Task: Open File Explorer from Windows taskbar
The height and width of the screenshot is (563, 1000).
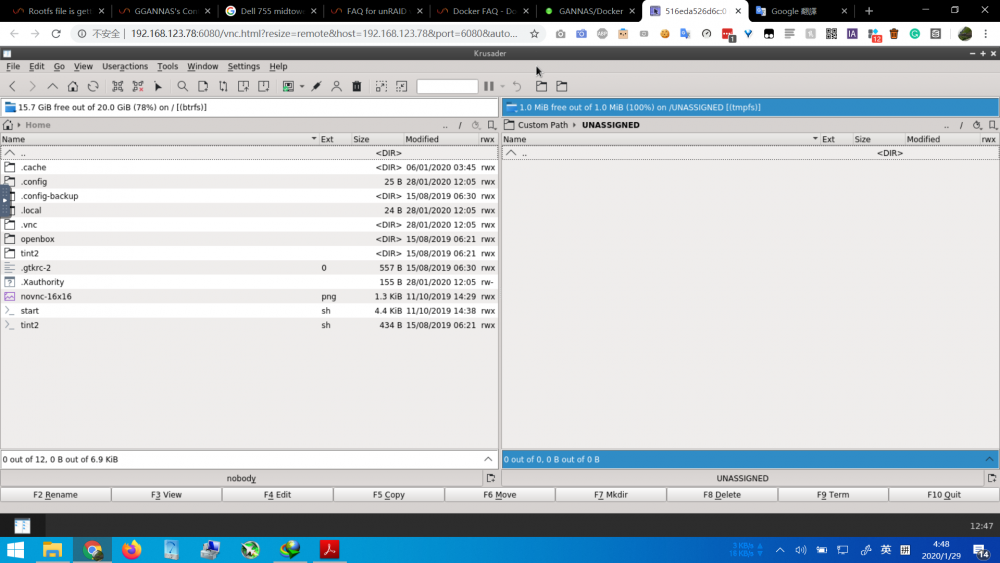Action: click(x=52, y=550)
